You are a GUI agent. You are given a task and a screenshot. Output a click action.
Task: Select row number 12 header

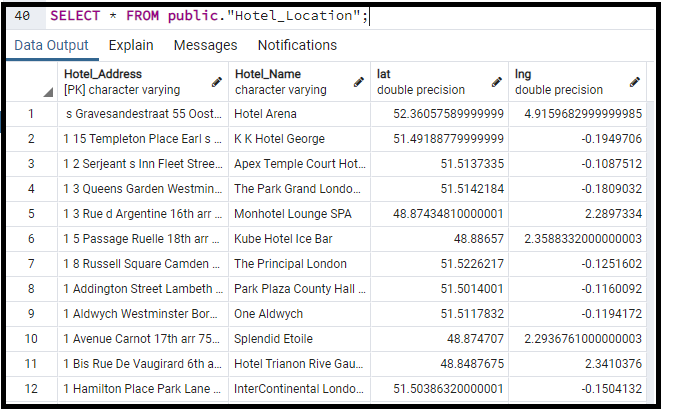pos(31,388)
